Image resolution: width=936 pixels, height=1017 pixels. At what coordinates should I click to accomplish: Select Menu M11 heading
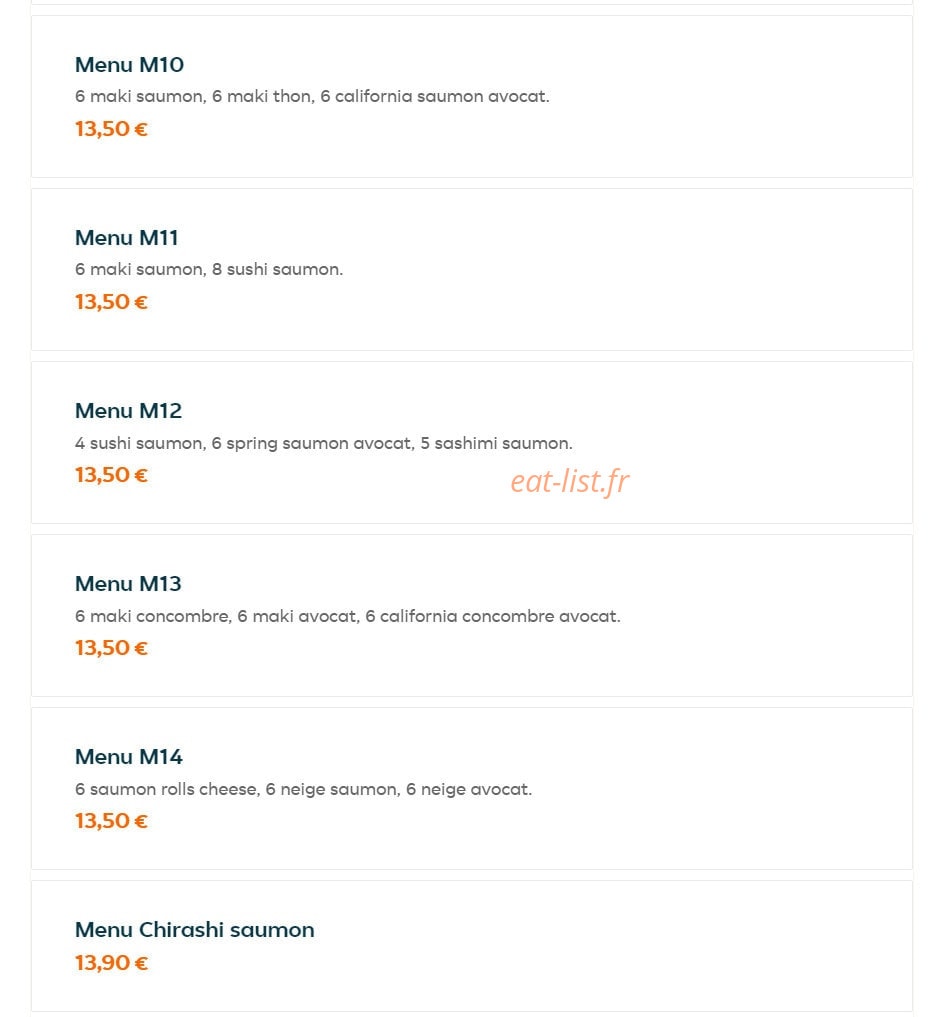[126, 238]
